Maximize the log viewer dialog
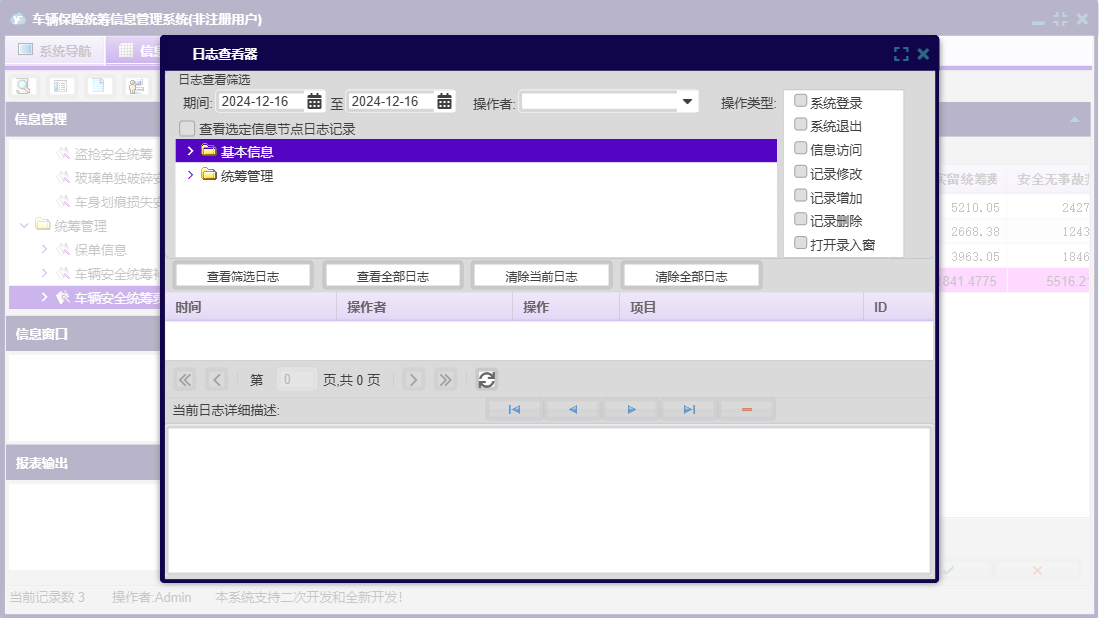The width and height of the screenshot is (1099, 618). click(901, 54)
